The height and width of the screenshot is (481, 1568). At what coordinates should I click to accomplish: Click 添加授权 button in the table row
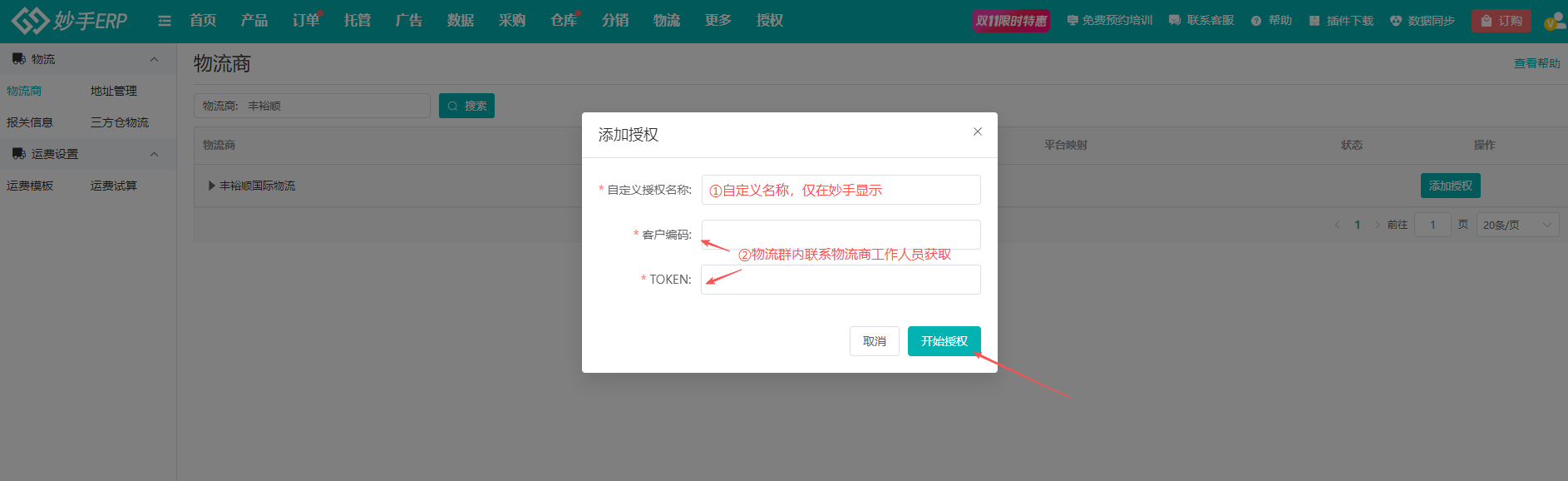coord(1450,186)
